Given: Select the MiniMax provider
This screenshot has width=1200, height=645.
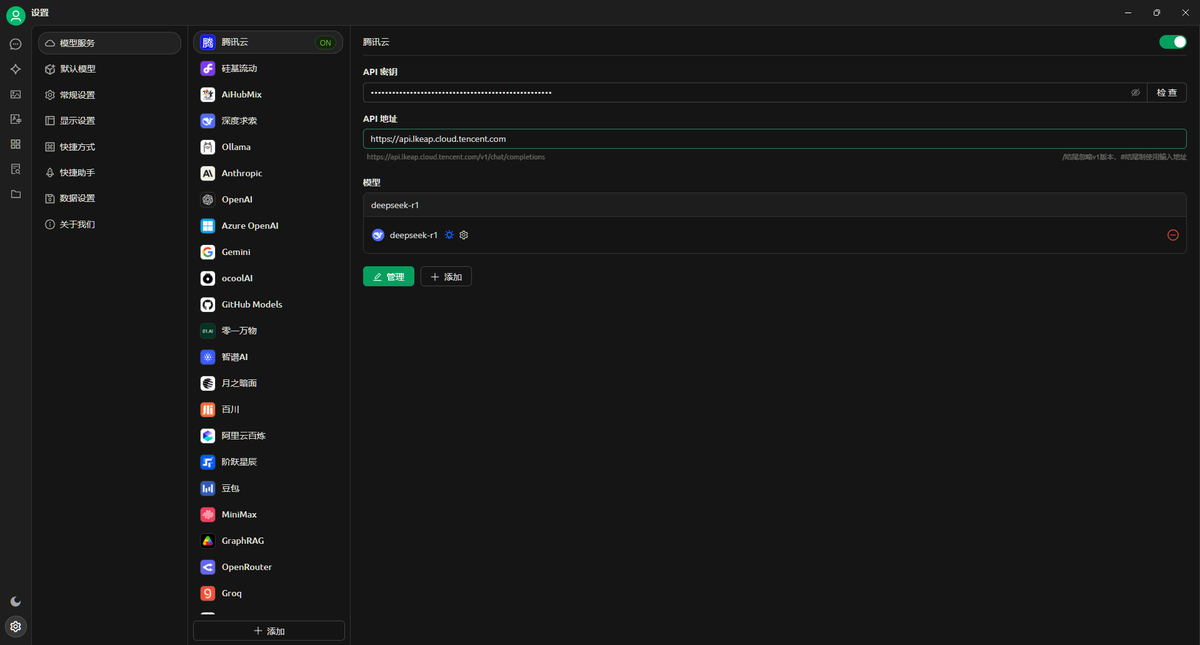Looking at the screenshot, I should (268, 514).
